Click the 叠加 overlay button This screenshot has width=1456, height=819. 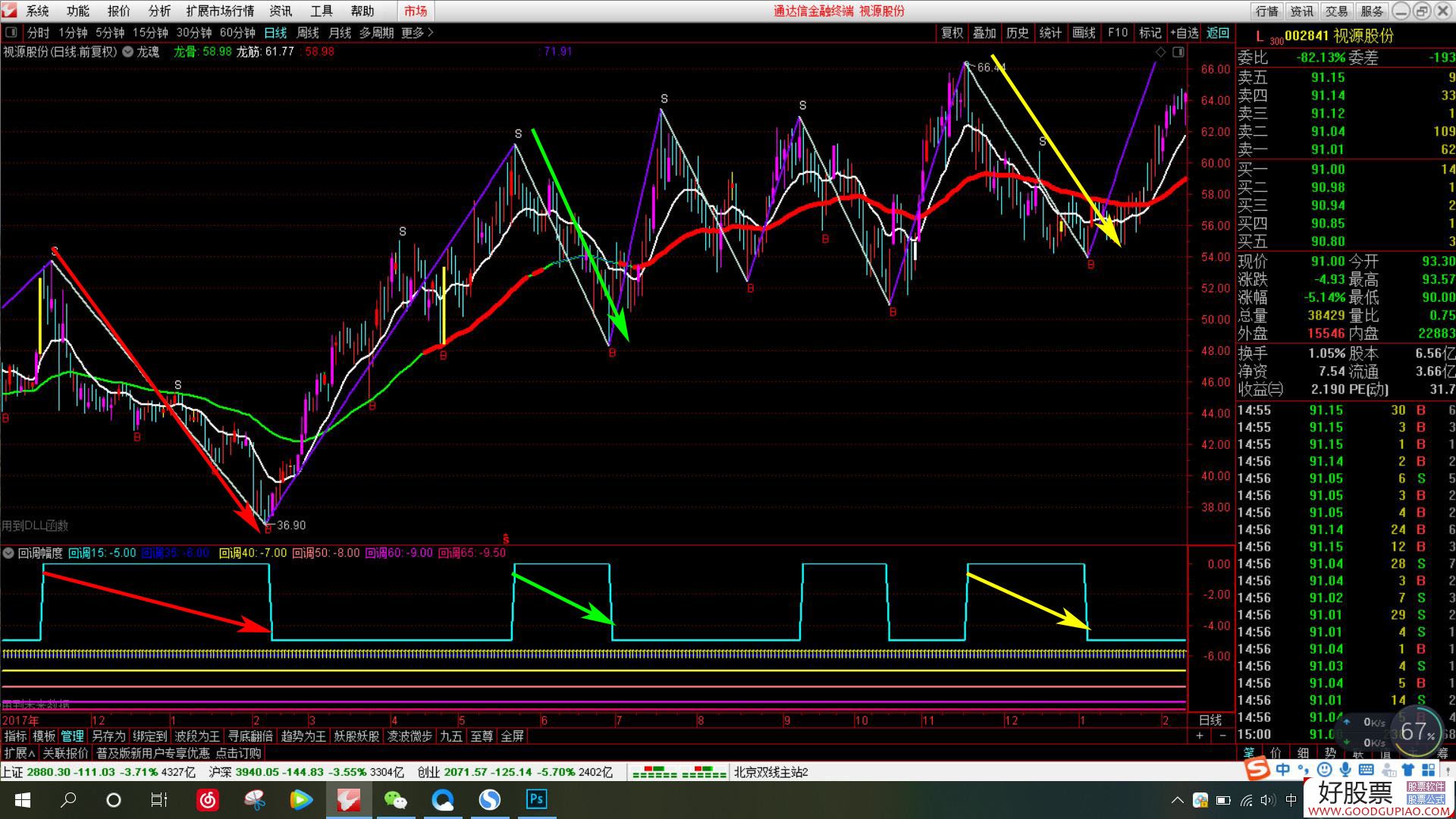984,33
